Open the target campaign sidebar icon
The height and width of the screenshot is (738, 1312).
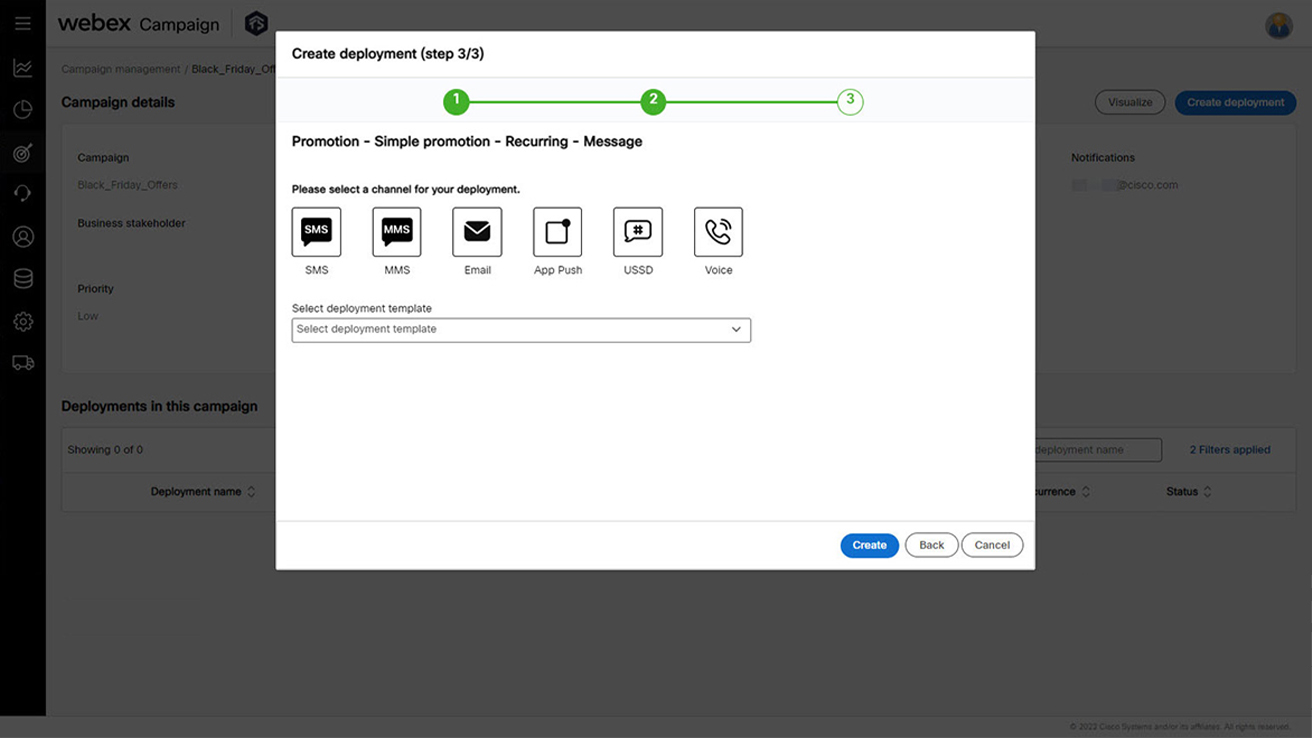pos(23,153)
